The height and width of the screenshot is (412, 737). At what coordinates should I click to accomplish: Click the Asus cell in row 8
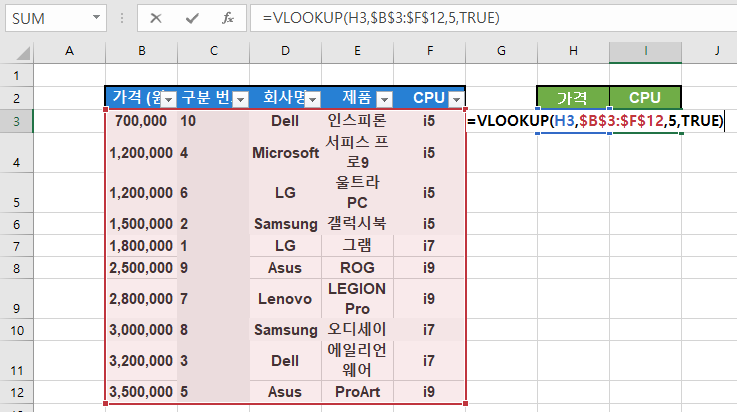pos(285,268)
